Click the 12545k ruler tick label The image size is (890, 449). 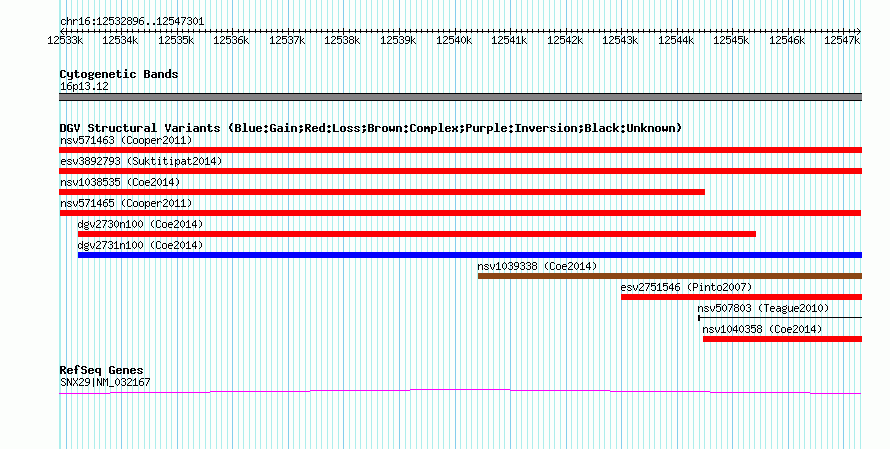tap(731, 41)
